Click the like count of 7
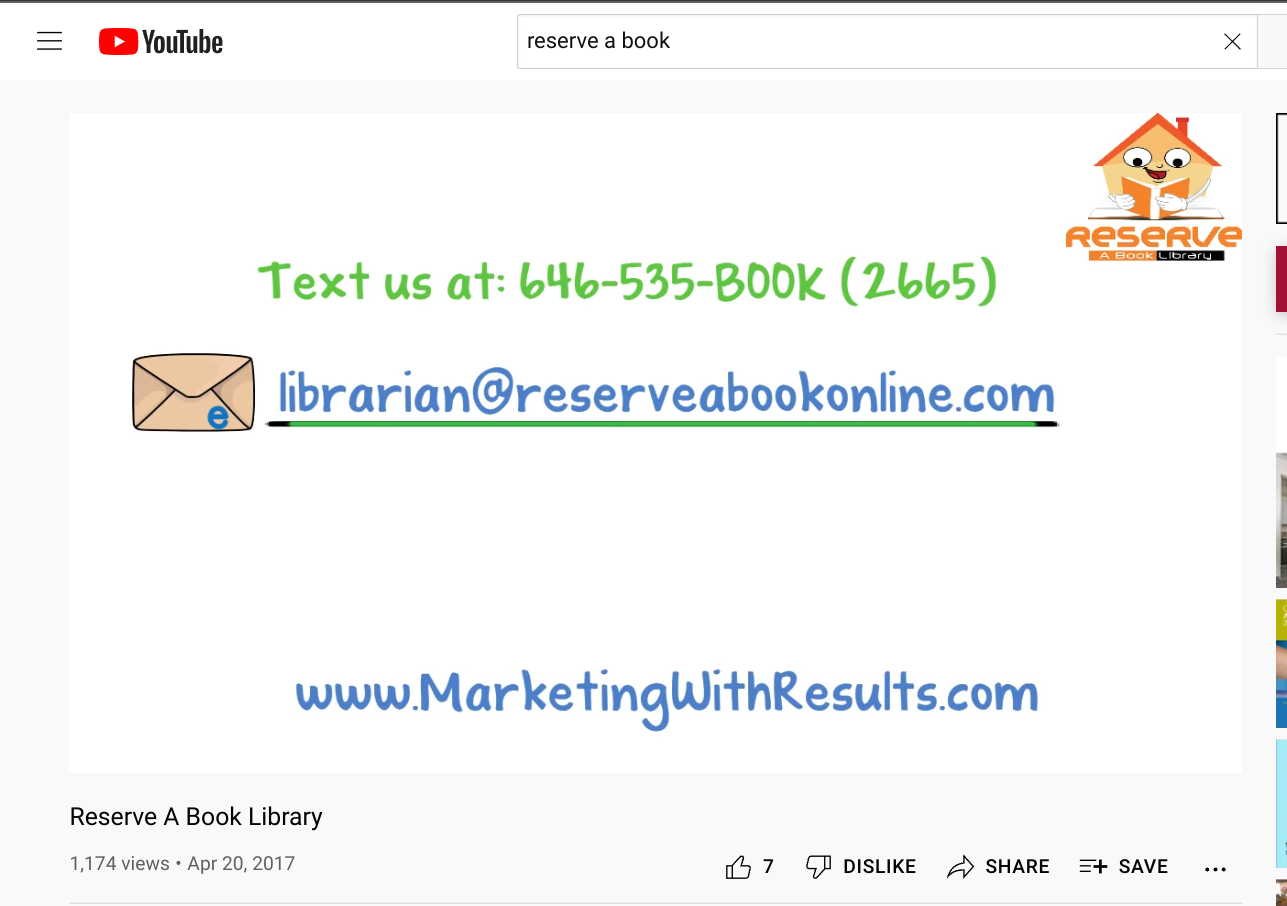This screenshot has height=906, width=1287. point(768,867)
